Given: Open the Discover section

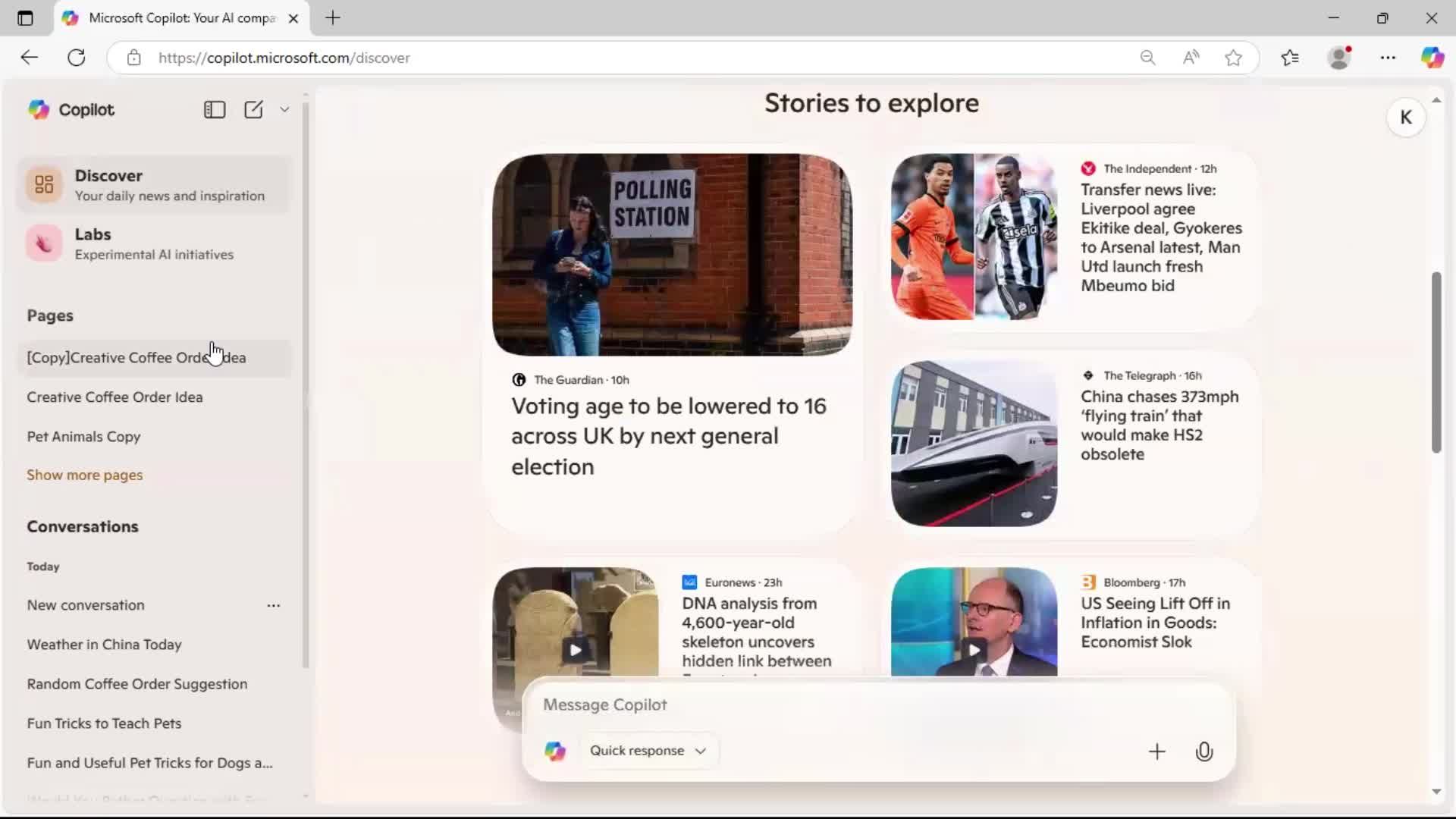Looking at the screenshot, I should pyautogui.click(x=154, y=185).
